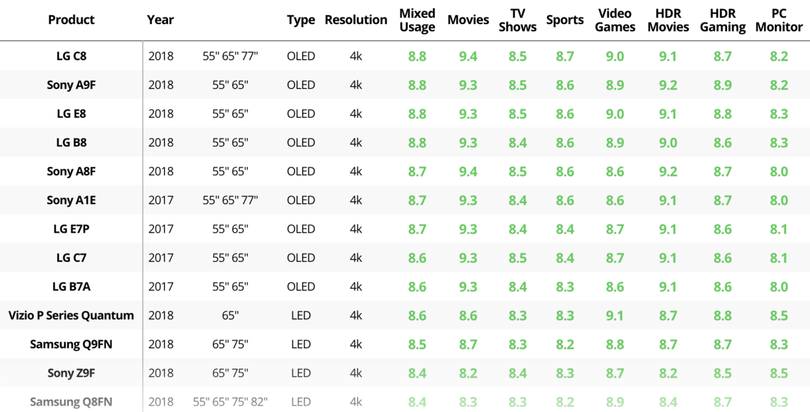
Task: Sort by the HDR Movies column header
Action: [668, 20]
